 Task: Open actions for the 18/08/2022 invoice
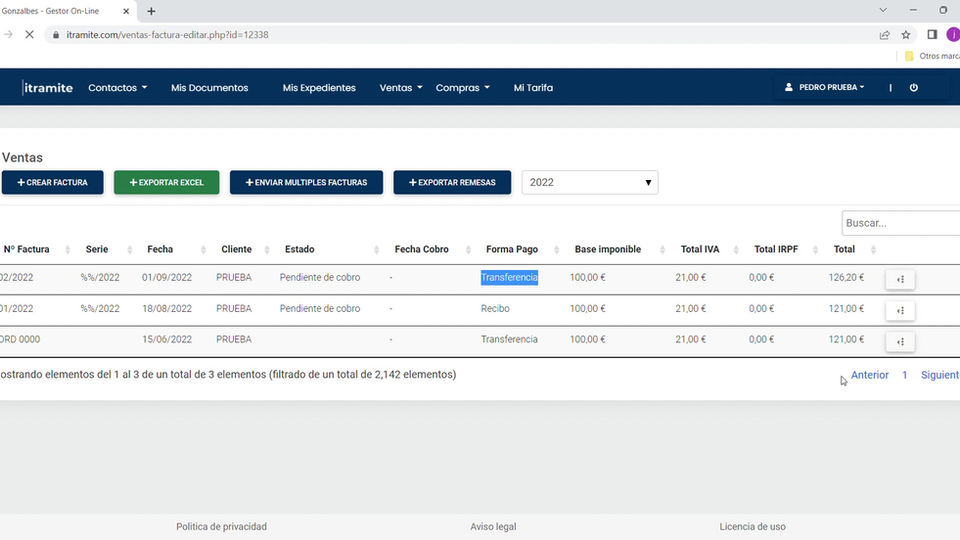pos(900,310)
